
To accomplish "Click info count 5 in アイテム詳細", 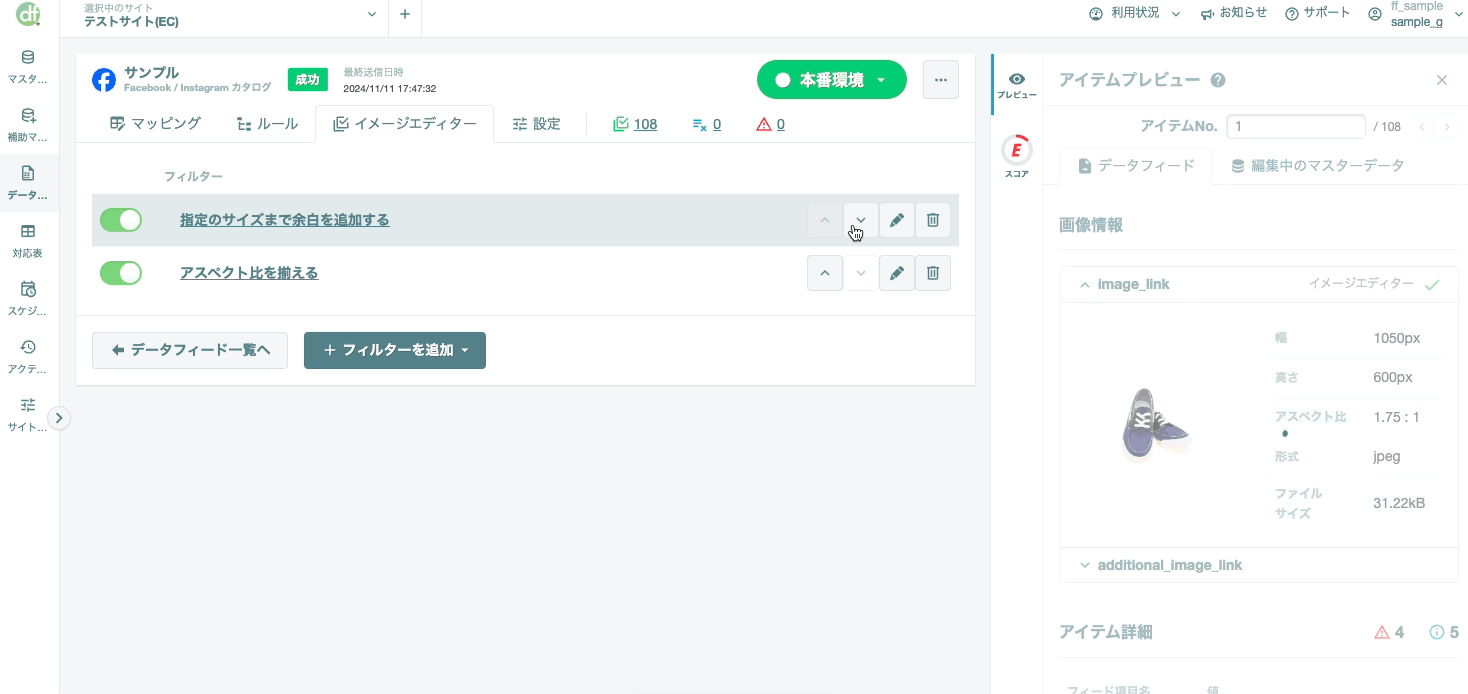I will pos(1444,632).
